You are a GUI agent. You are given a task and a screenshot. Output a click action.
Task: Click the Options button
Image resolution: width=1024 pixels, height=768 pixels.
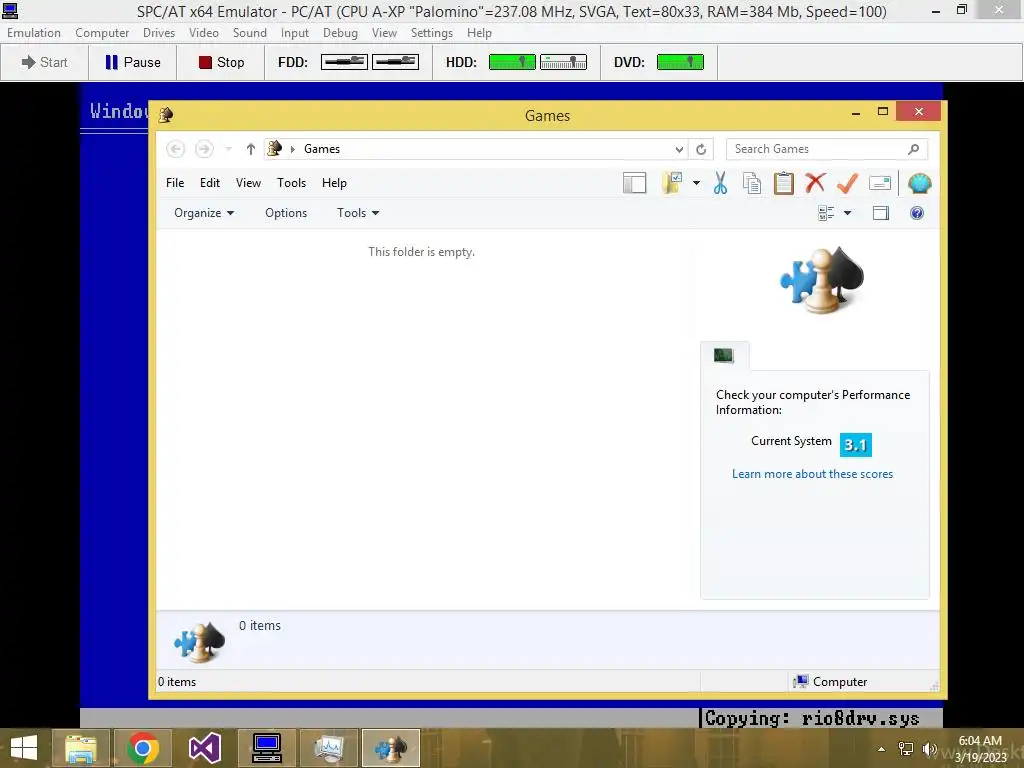286,213
